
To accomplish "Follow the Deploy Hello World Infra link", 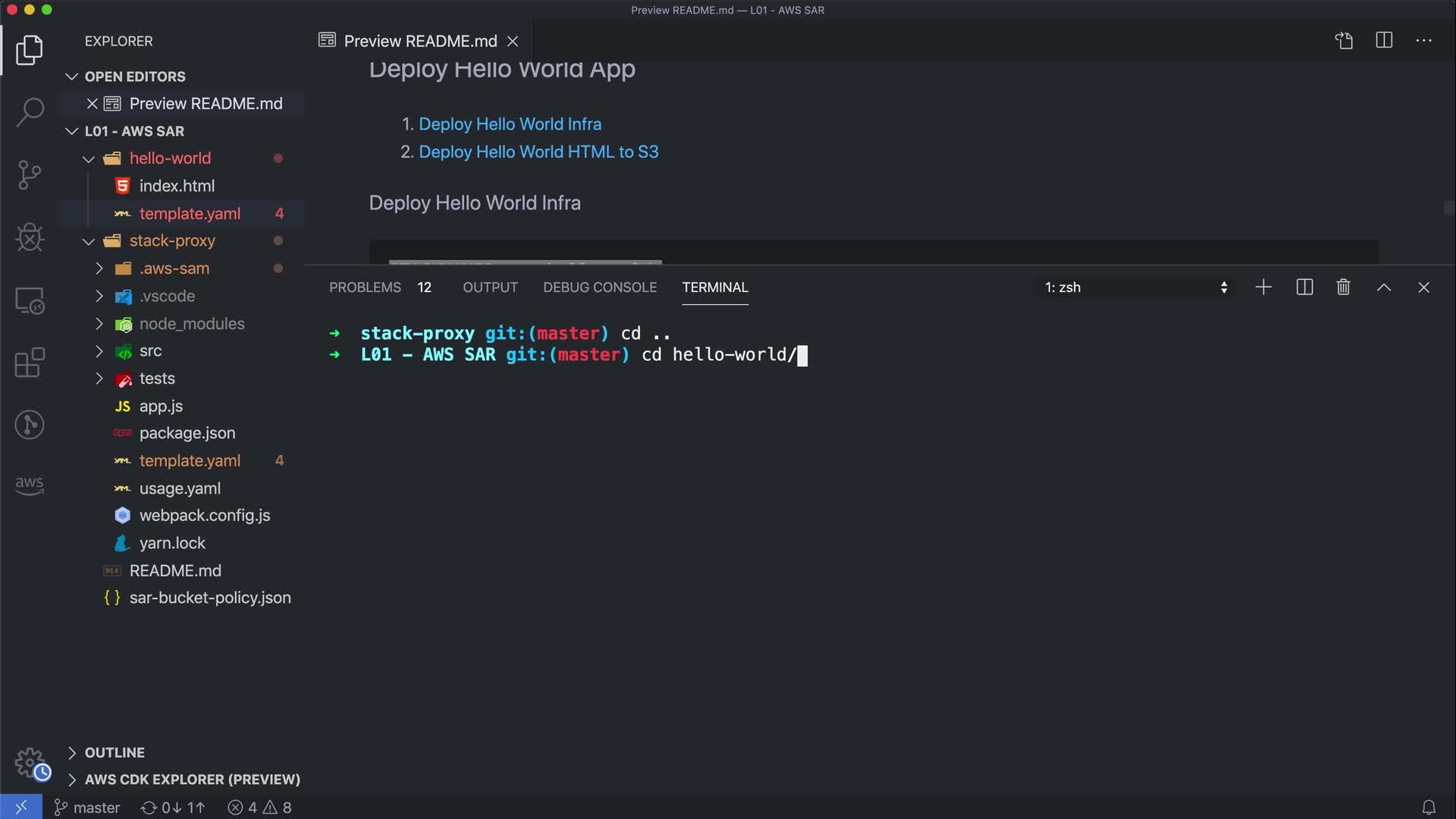I will (x=510, y=124).
